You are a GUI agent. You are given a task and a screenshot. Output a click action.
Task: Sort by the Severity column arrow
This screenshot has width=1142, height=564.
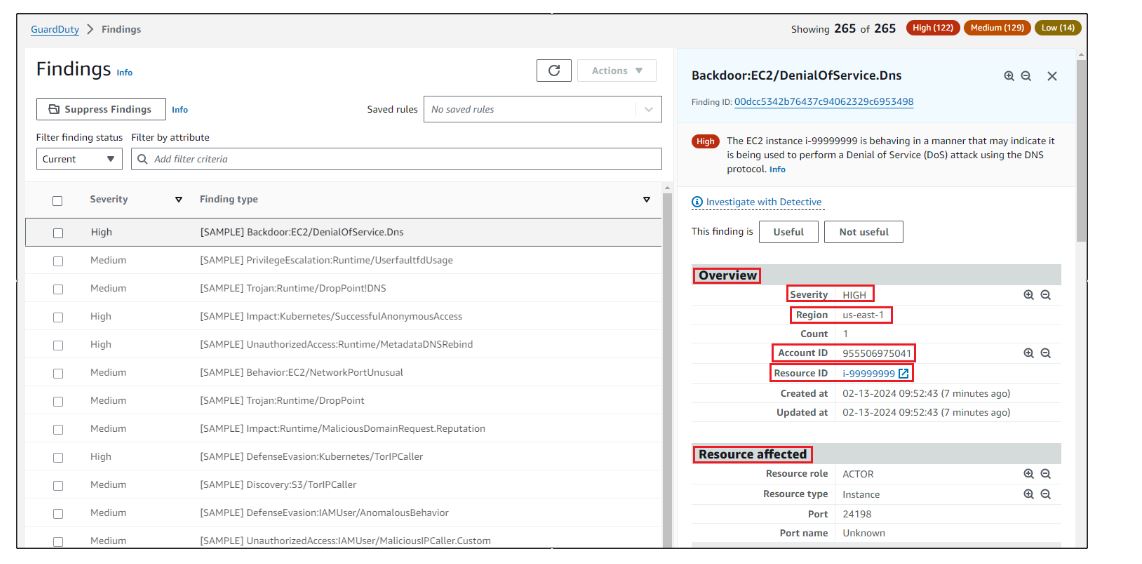(x=178, y=200)
